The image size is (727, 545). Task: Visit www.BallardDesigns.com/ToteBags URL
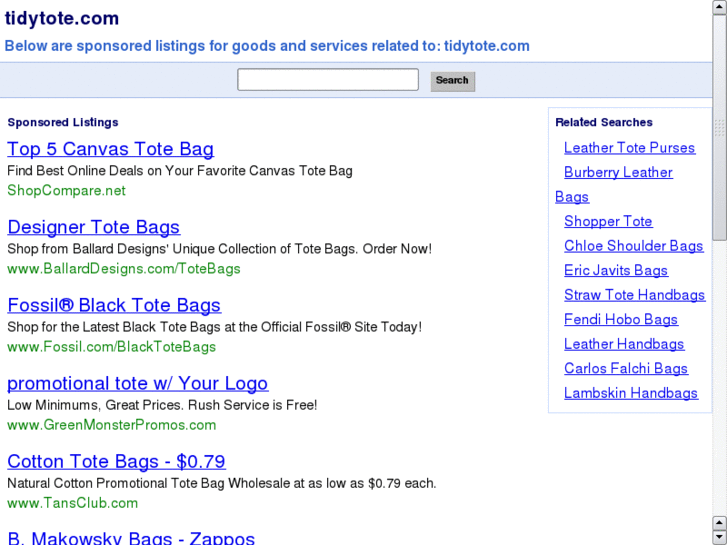pyautogui.click(x=124, y=269)
